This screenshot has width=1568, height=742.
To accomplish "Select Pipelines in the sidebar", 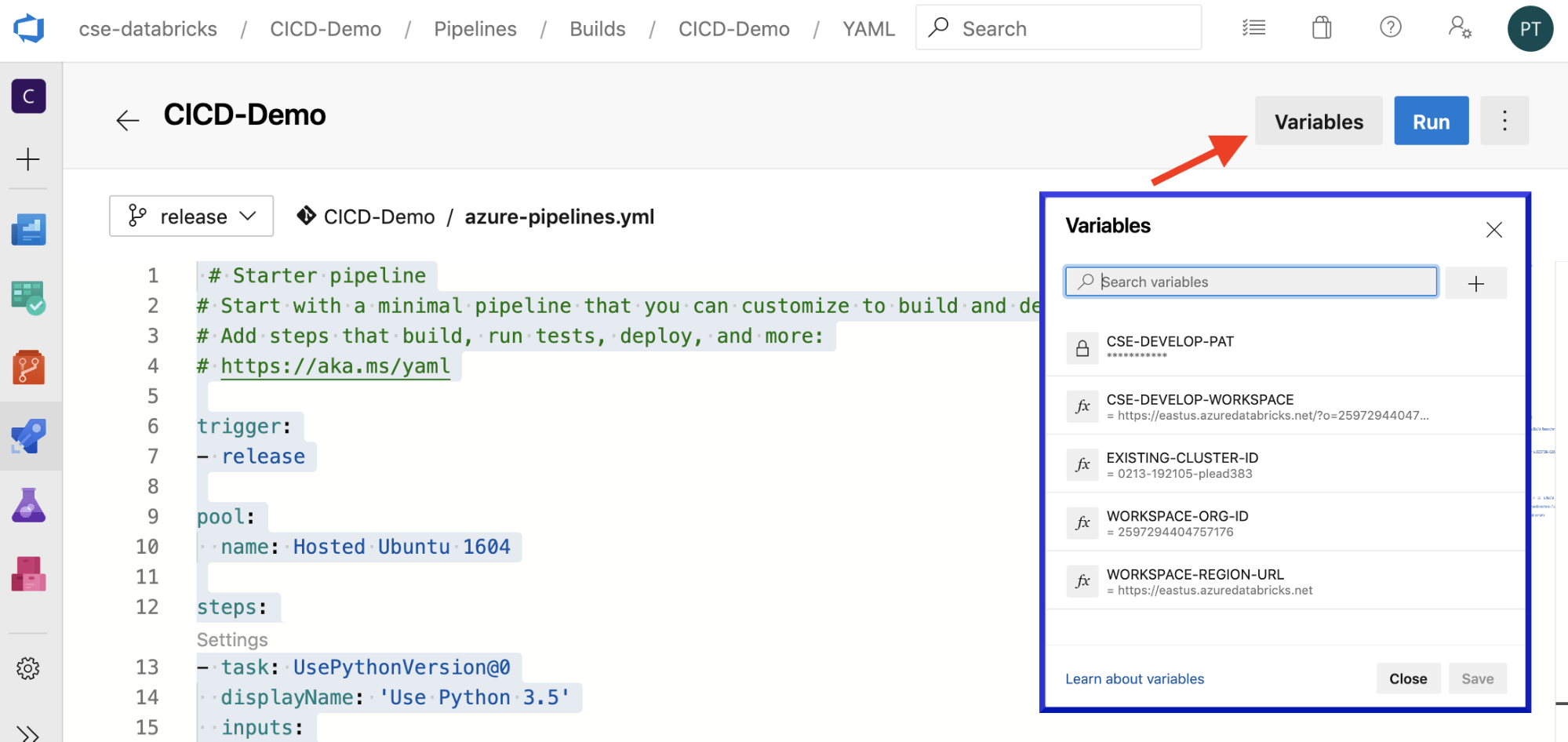I will click(x=28, y=437).
